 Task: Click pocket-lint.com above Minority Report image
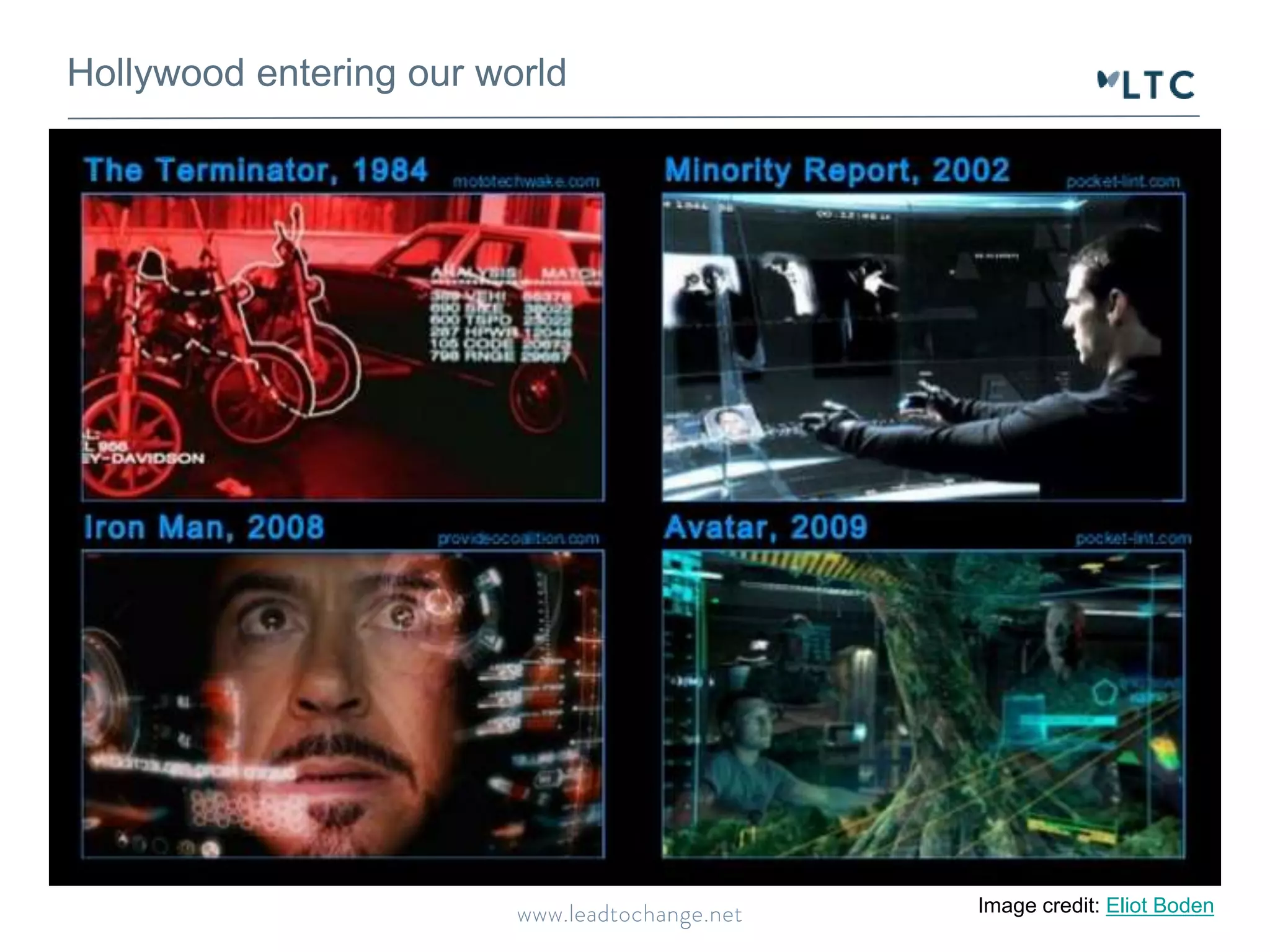(x=1123, y=182)
